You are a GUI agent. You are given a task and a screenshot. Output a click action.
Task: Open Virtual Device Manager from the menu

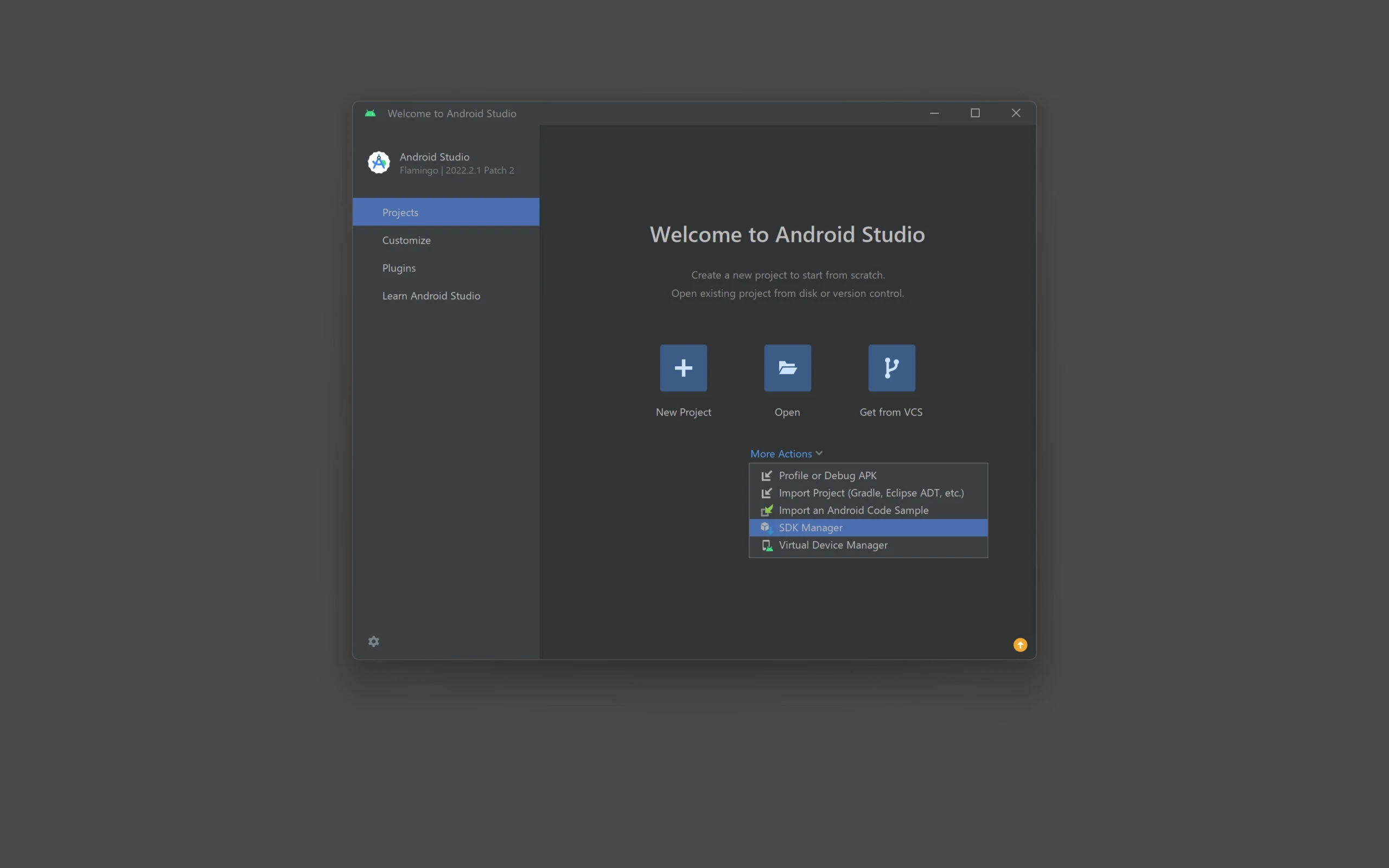[833, 545]
